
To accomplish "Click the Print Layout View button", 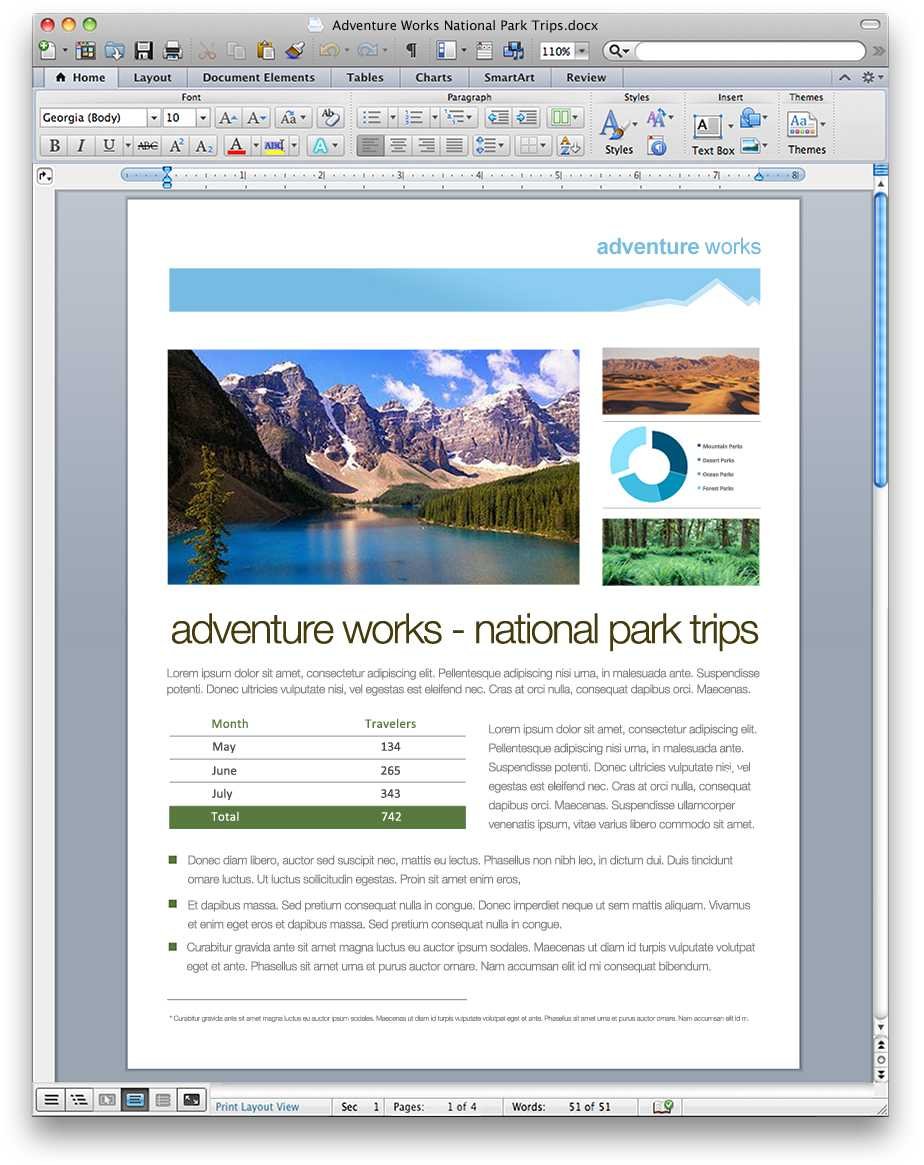I will click(x=135, y=1100).
